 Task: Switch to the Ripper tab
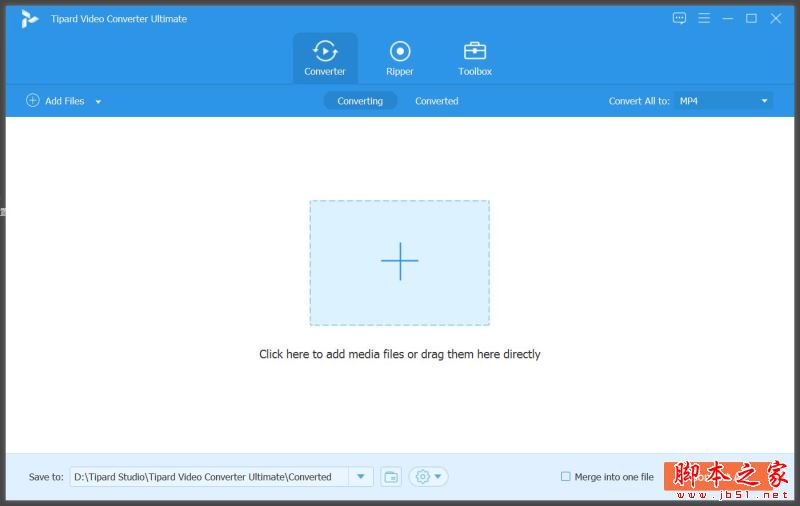[400, 58]
